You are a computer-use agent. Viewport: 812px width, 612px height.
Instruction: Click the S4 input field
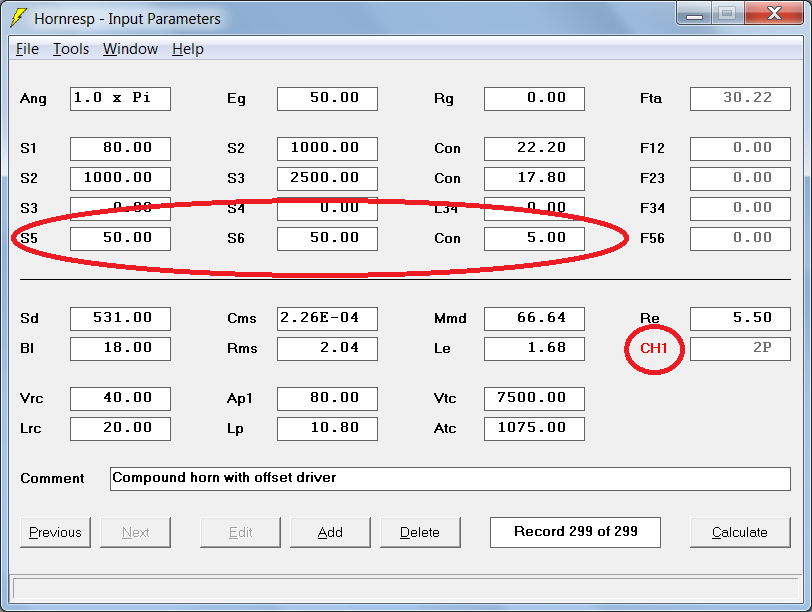tap(327, 209)
